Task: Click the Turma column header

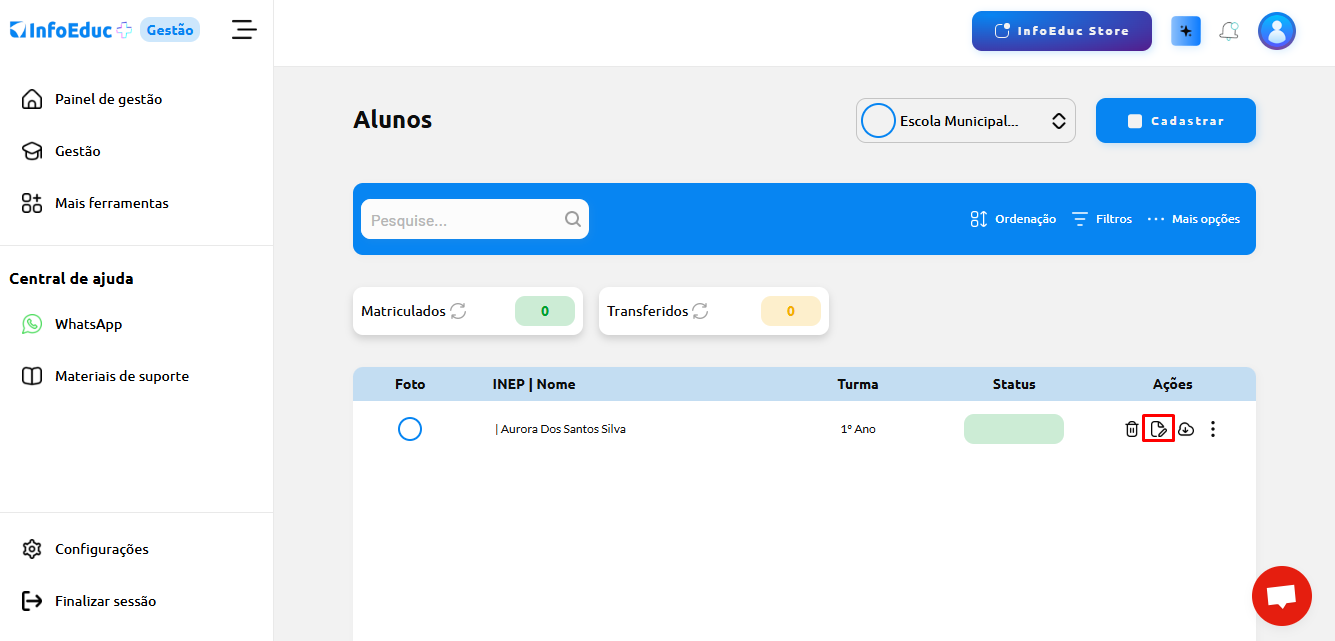Action: click(858, 384)
